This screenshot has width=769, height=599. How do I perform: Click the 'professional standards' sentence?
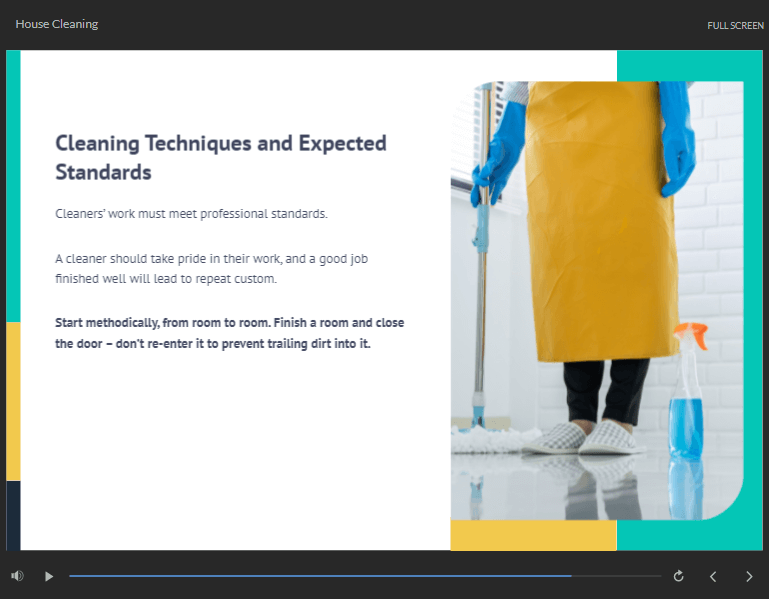(x=191, y=214)
